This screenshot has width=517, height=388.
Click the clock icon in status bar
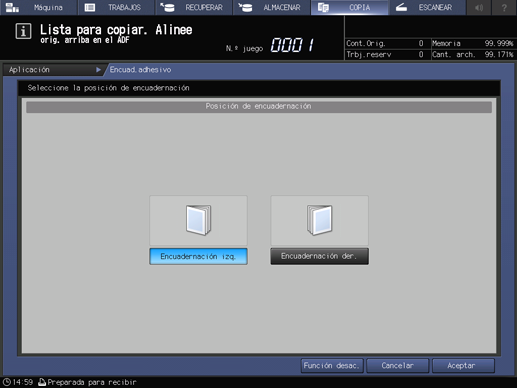point(7,382)
